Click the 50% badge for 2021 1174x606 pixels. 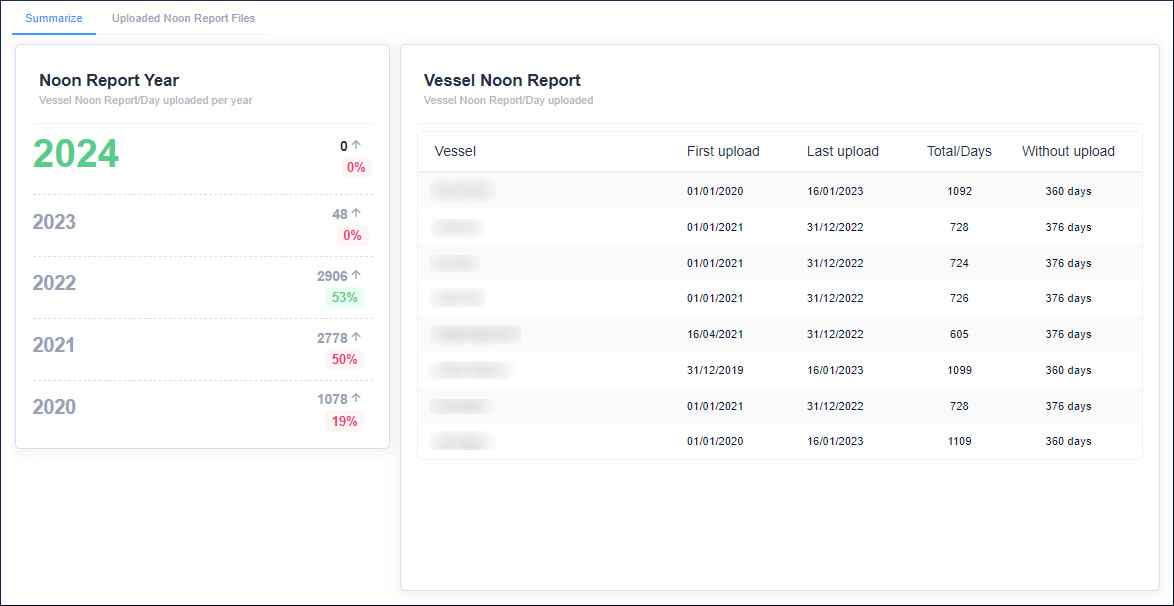pyautogui.click(x=344, y=359)
